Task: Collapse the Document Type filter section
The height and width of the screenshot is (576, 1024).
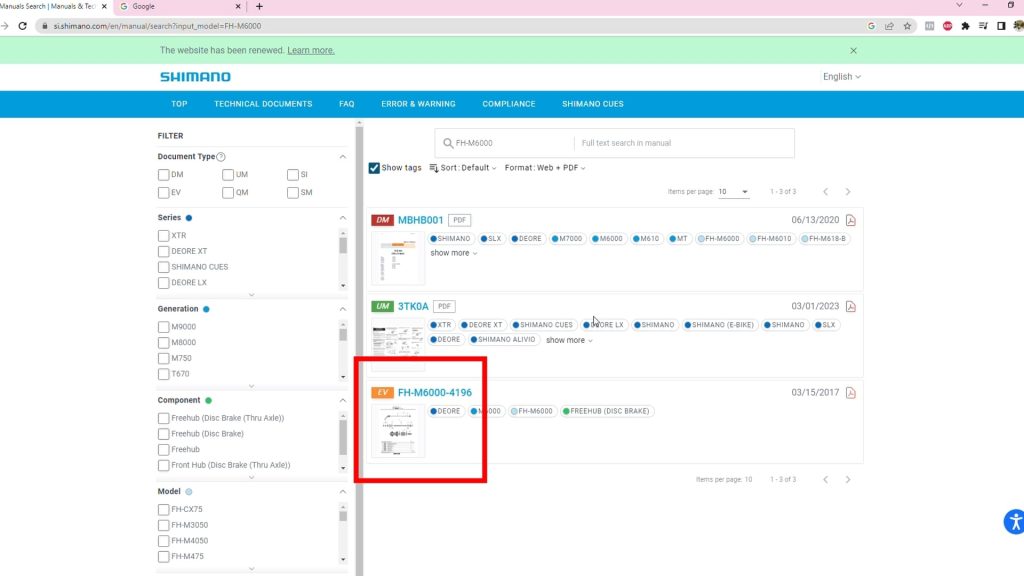Action: click(343, 157)
